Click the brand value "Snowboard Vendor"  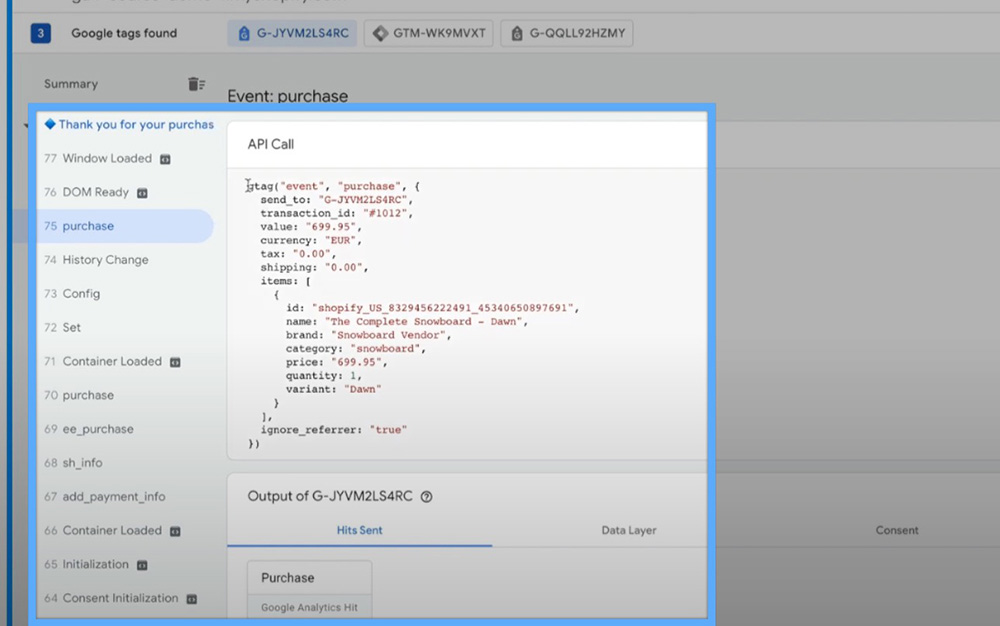(x=388, y=335)
